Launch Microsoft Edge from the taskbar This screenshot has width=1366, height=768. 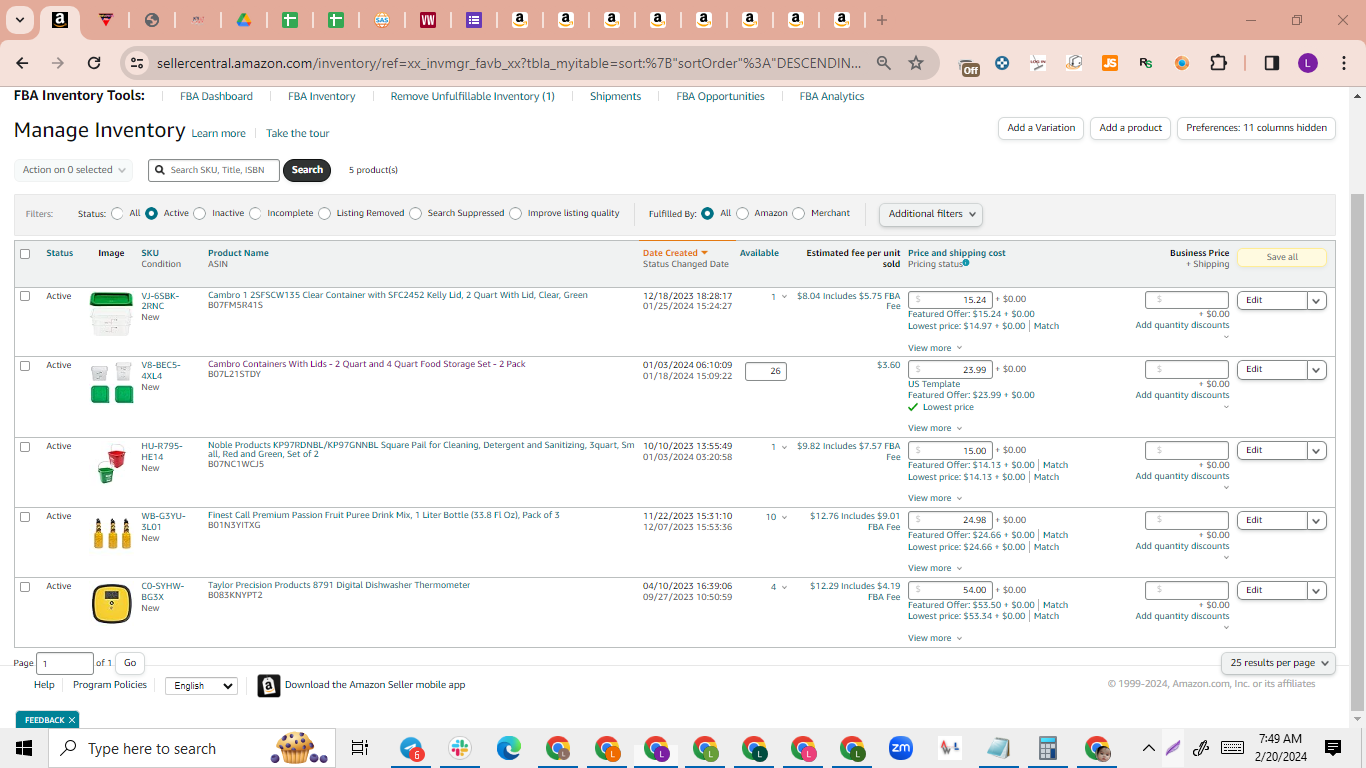[509, 748]
